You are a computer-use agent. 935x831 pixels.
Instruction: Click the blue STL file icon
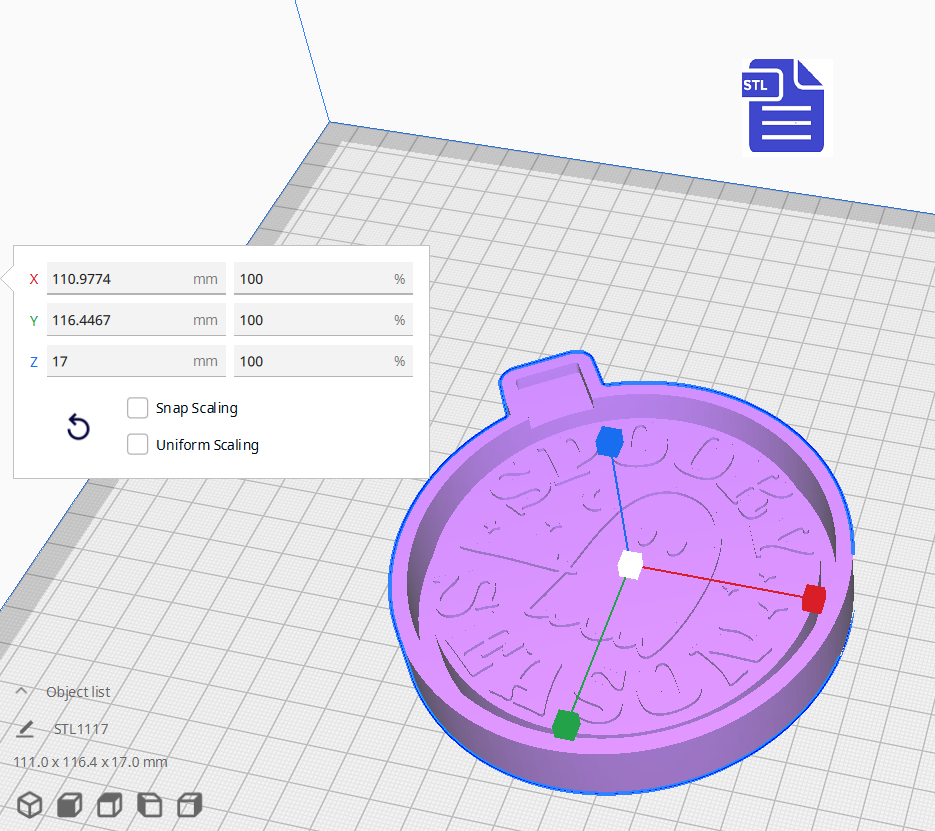pyautogui.click(x=786, y=106)
